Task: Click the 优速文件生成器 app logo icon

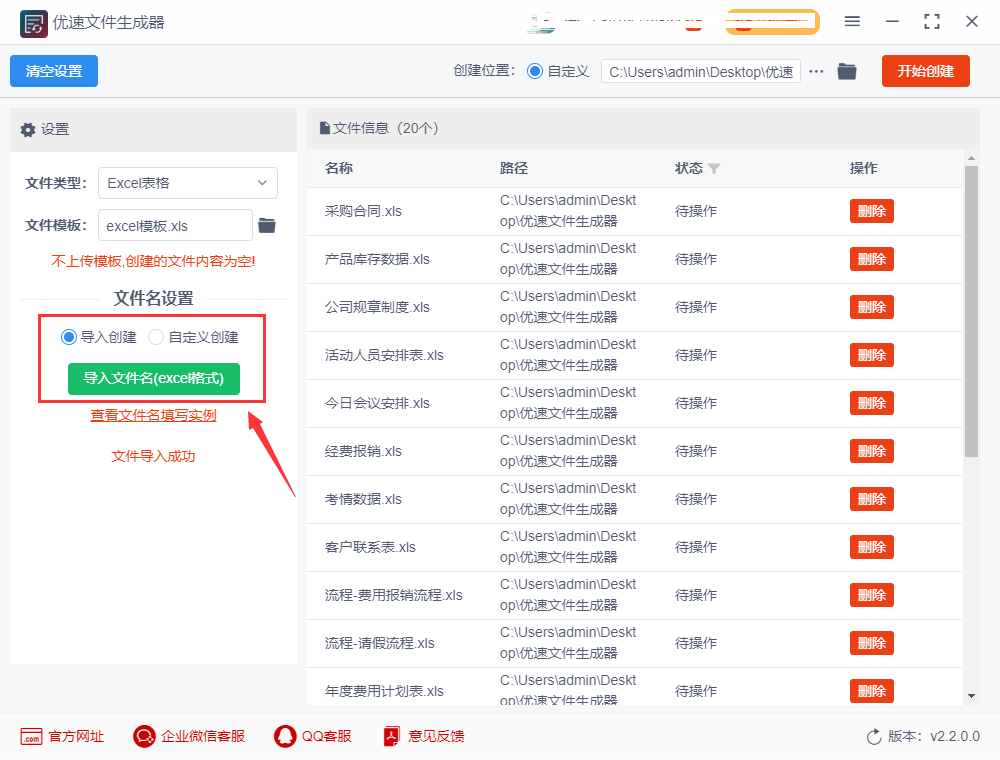Action: coord(33,24)
